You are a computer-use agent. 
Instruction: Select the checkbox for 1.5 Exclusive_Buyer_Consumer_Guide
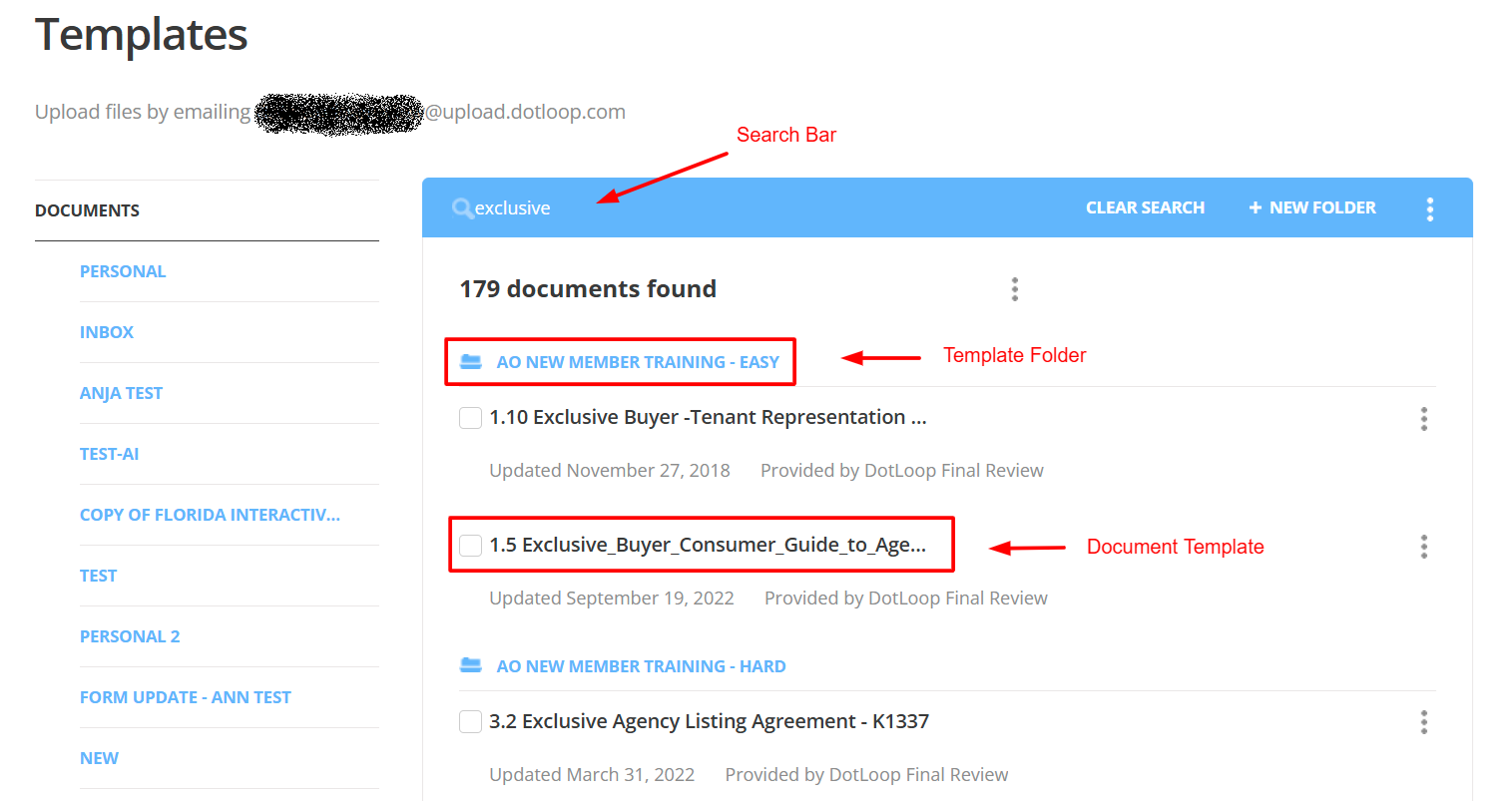(x=470, y=545)
